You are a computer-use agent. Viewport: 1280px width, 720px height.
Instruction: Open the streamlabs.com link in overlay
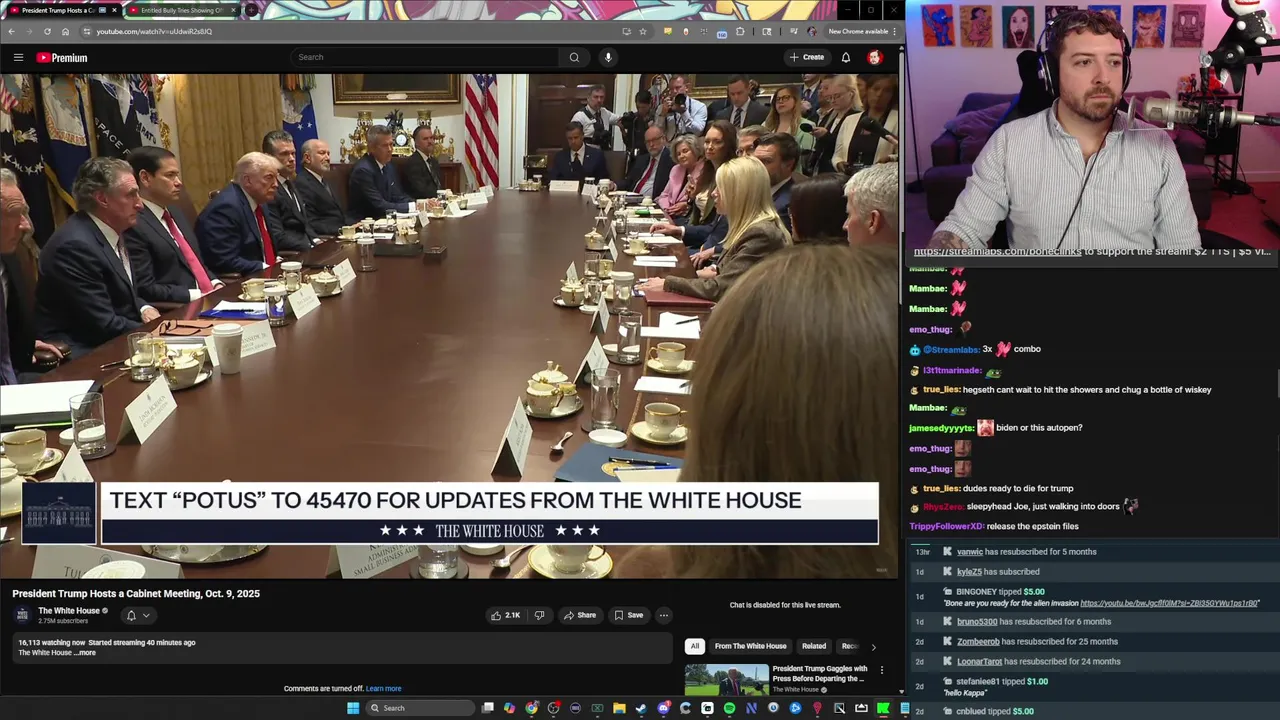997,252
